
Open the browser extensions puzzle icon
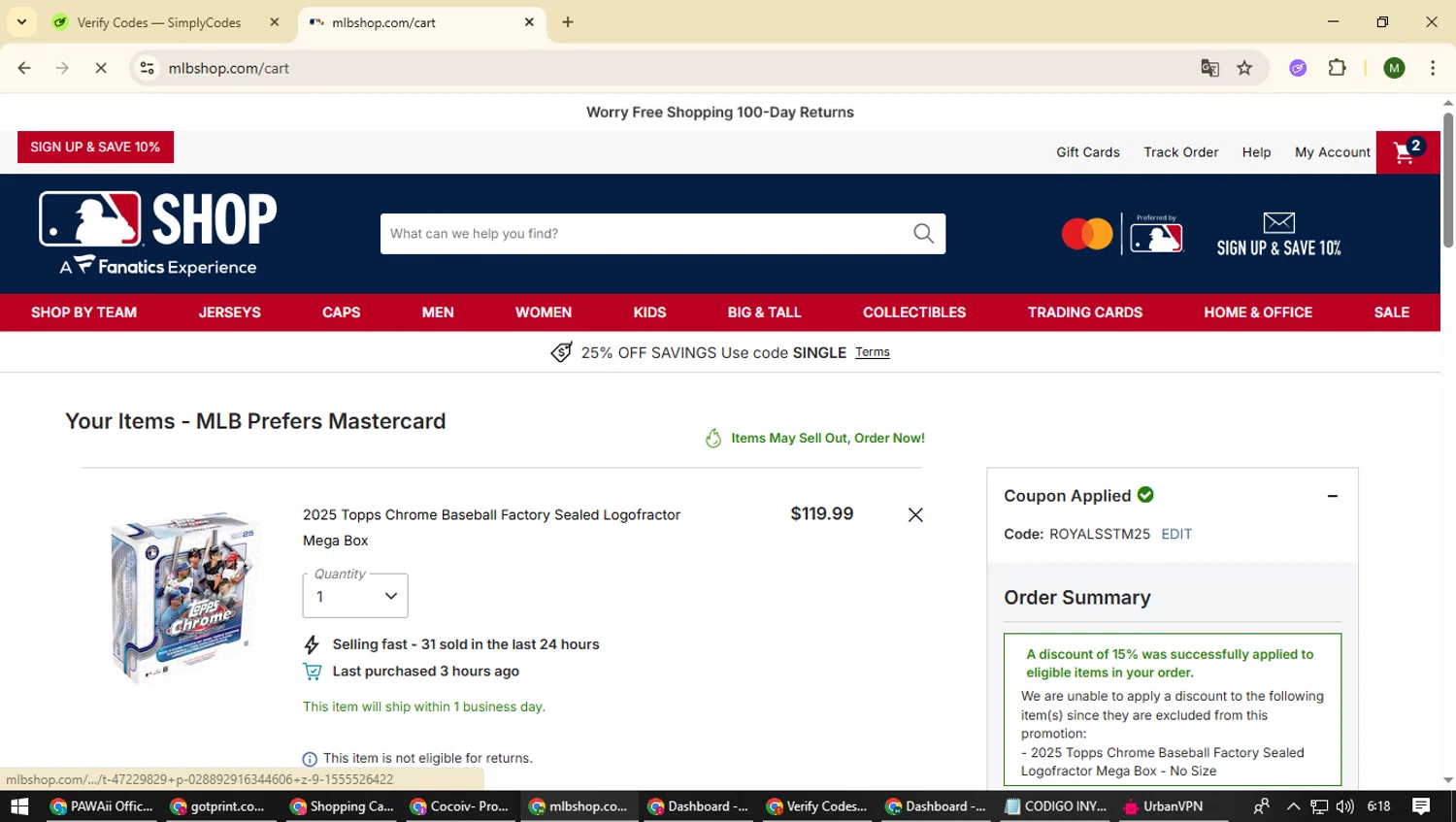(1337, 68)
